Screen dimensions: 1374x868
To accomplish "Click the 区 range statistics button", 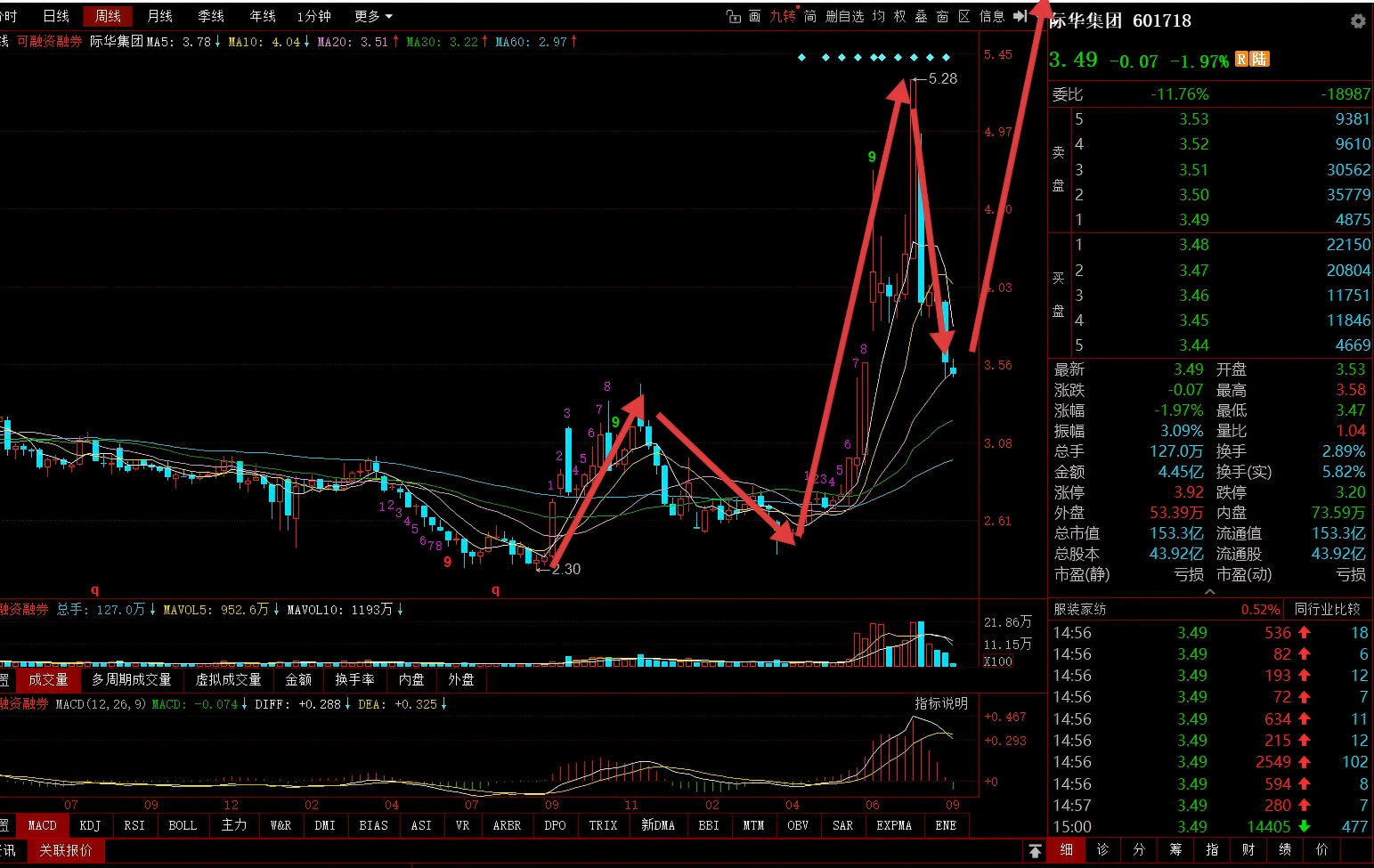I will pyautogui.click(x=964, y=16).
